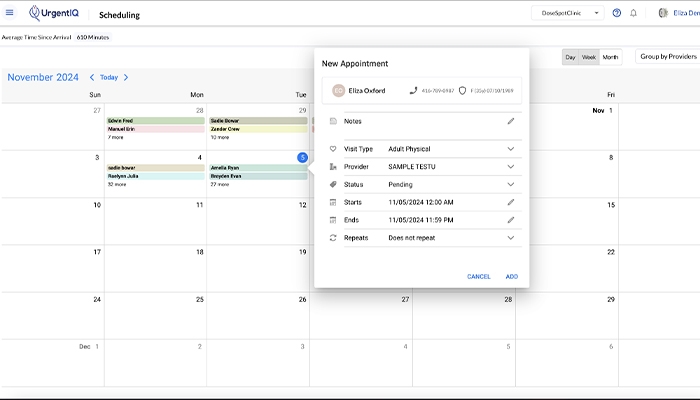Open Sadie Bowar appointment on October 29
The image size is (700, 400).
pyautogui.click(x=258, y=121)
